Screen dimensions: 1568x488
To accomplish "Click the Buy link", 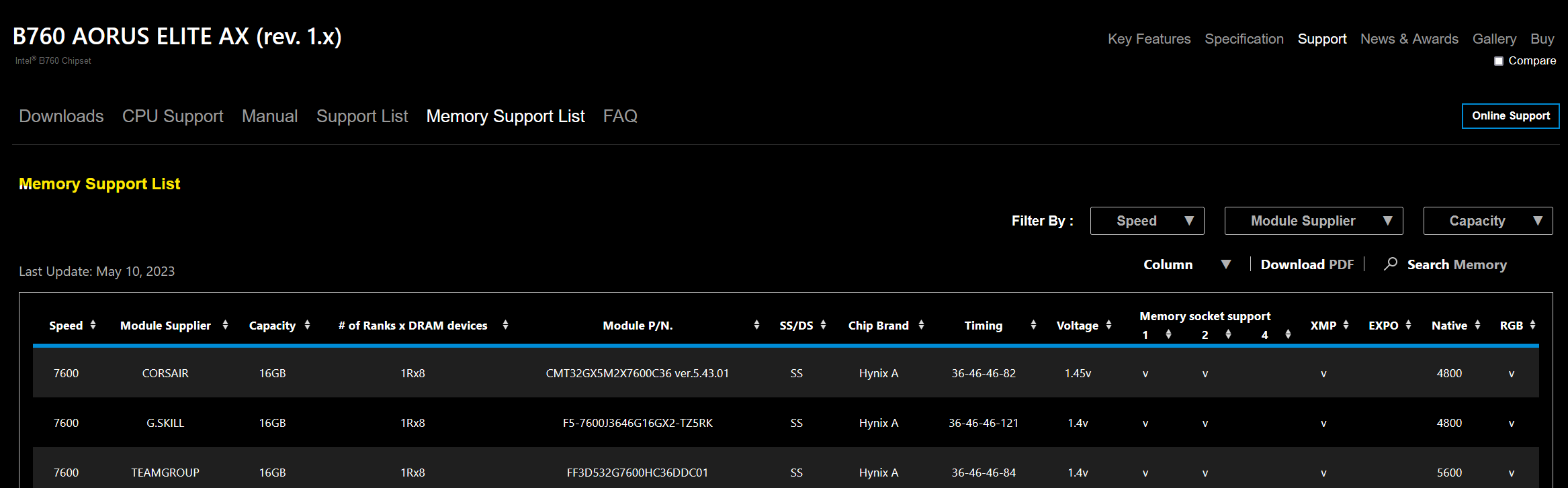I will coord(1542,39).
